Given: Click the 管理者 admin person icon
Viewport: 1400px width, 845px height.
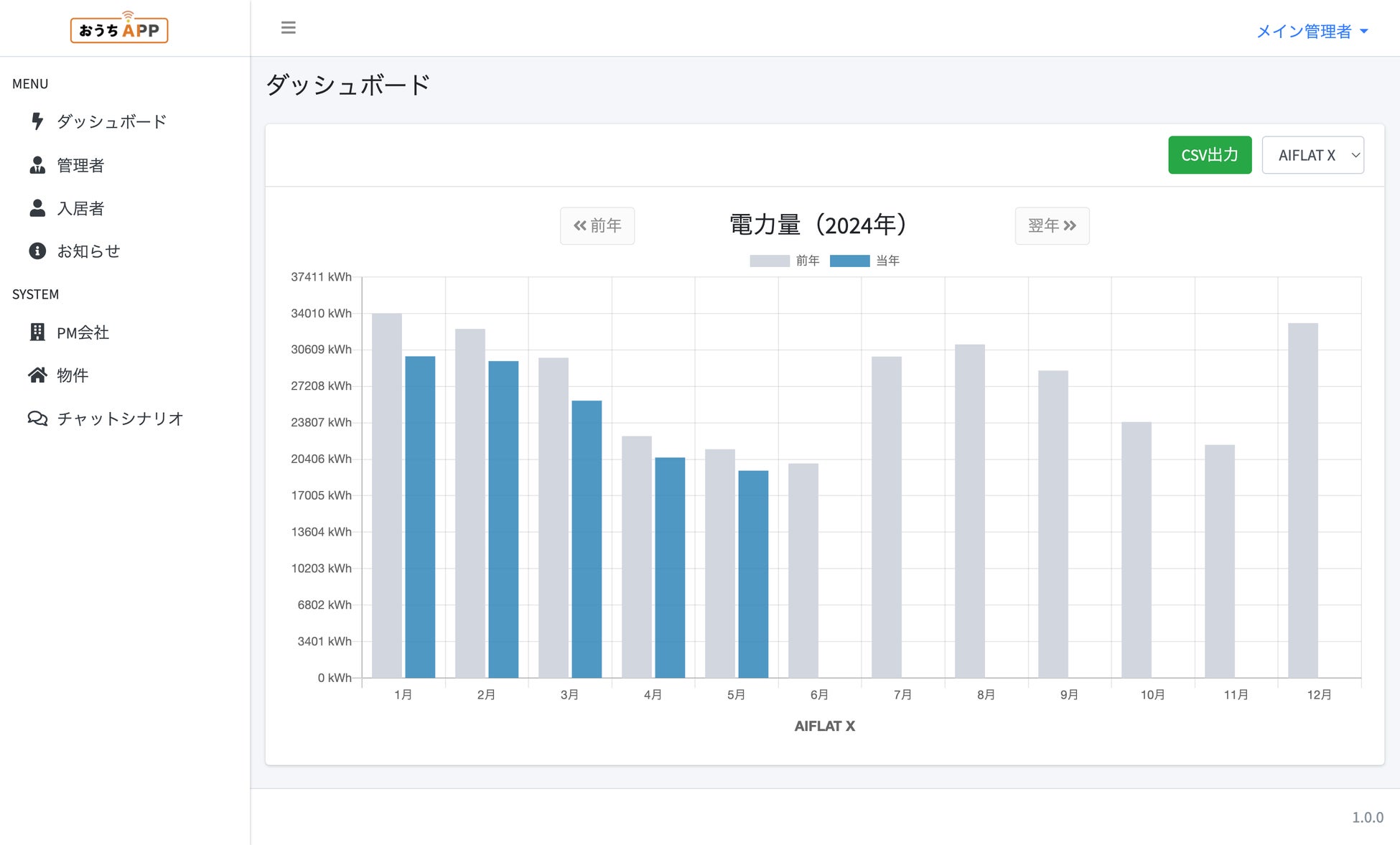Looking at the screenshot, I should (37, 165).
